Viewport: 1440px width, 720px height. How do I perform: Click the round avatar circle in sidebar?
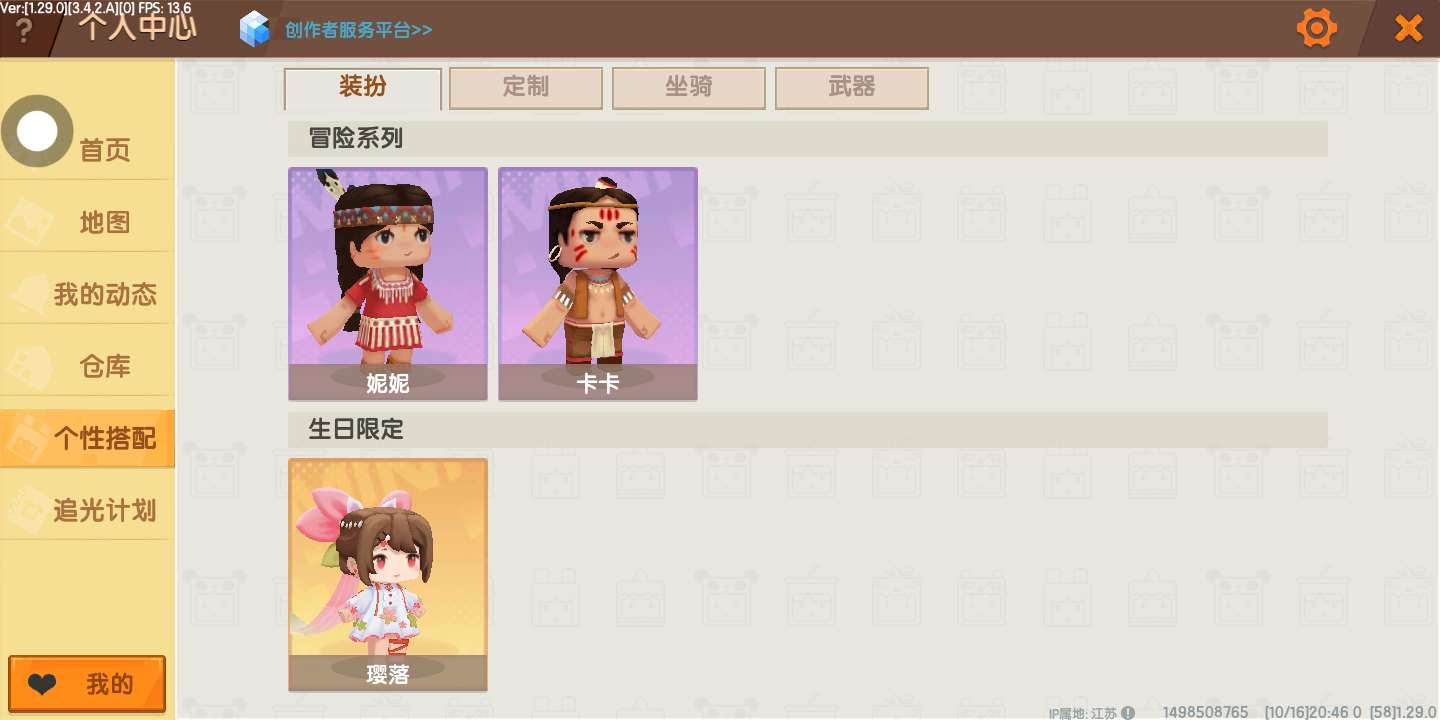37,131
